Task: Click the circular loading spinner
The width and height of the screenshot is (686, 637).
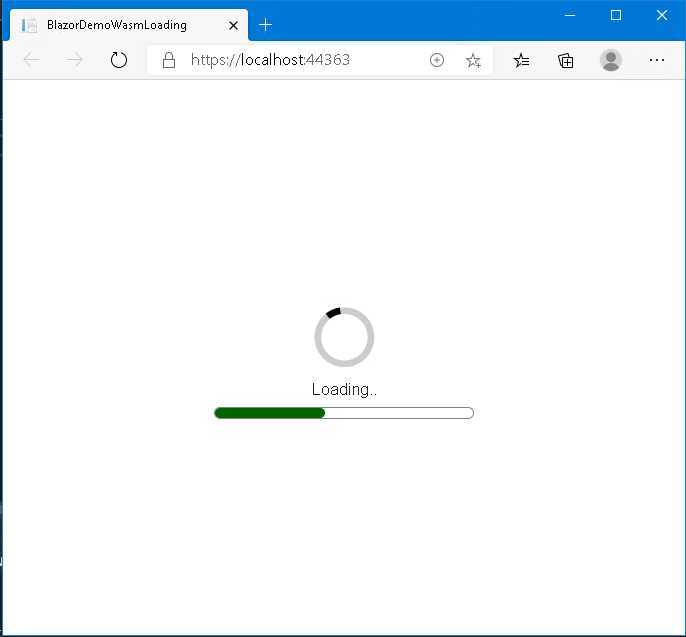Action: click(344, 336)
